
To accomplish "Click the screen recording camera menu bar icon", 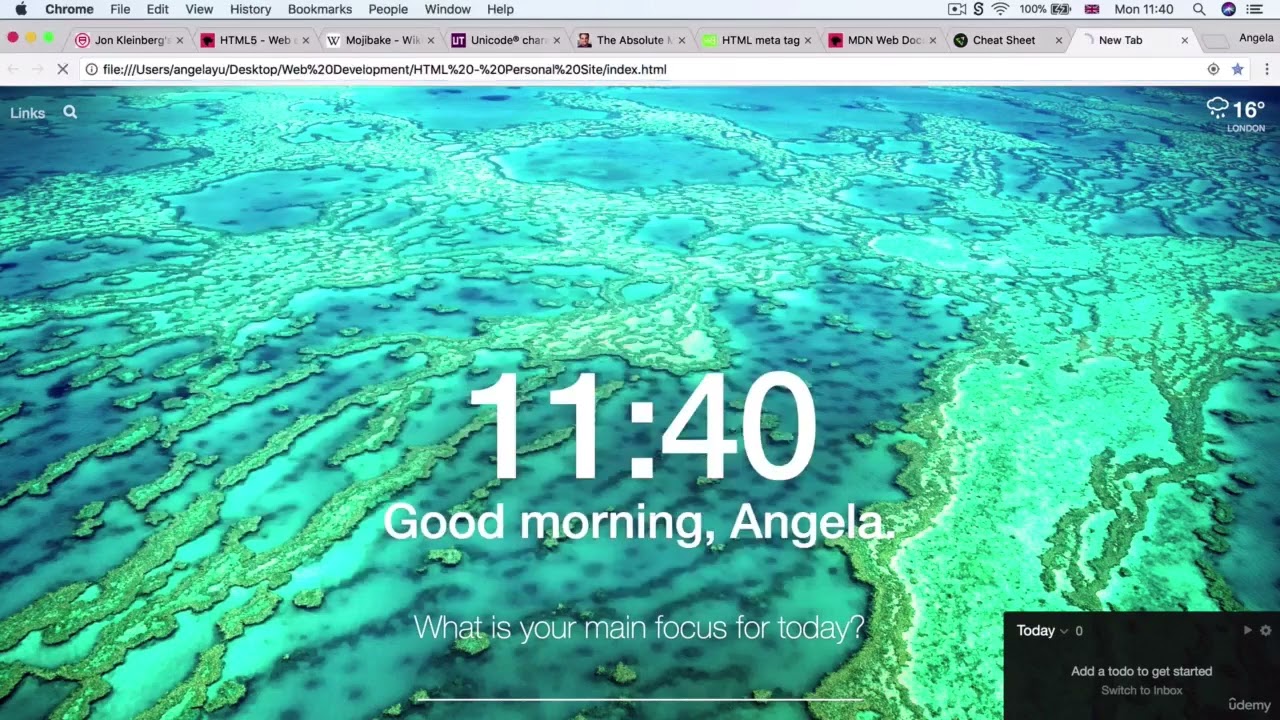I will 957,9.
